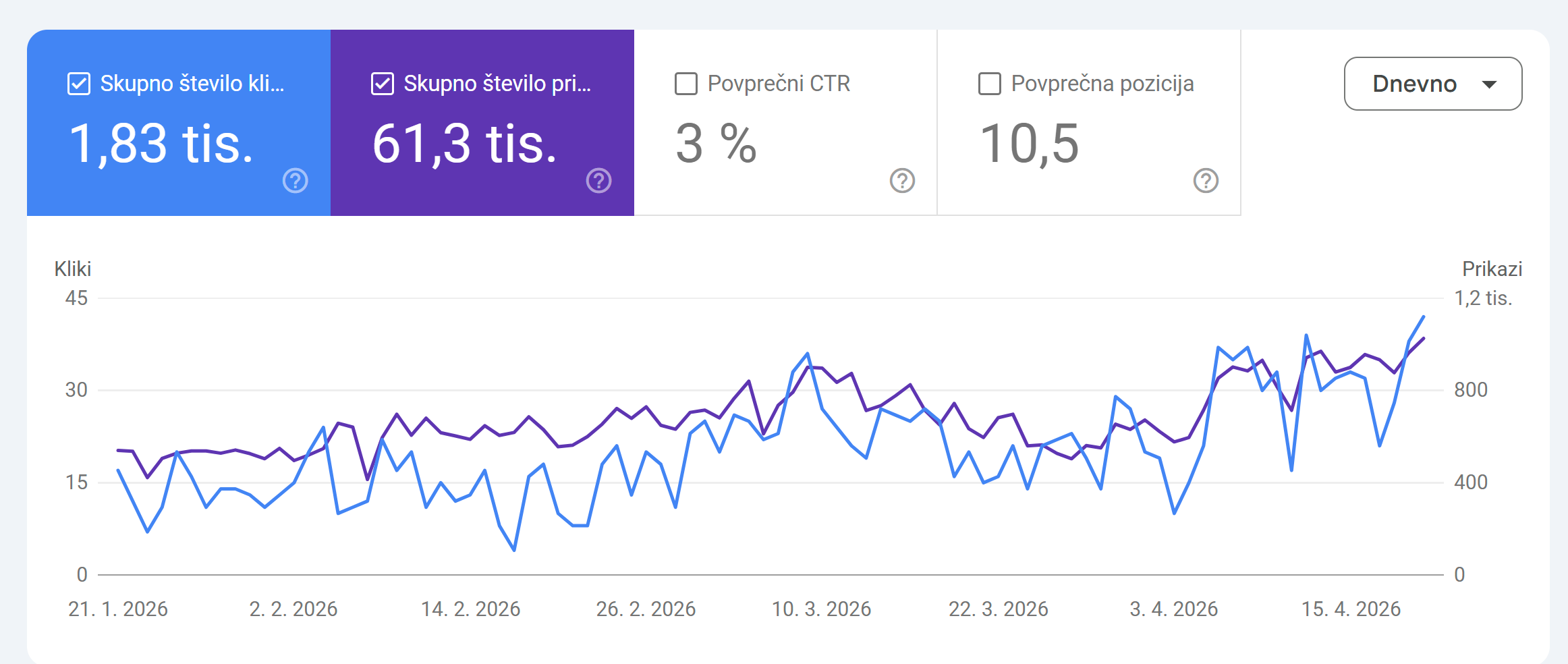This screenshot has width=1568, height=664.
Task: Click the dropdown arrow next to Dnevno
Action: coord(1490,84)
